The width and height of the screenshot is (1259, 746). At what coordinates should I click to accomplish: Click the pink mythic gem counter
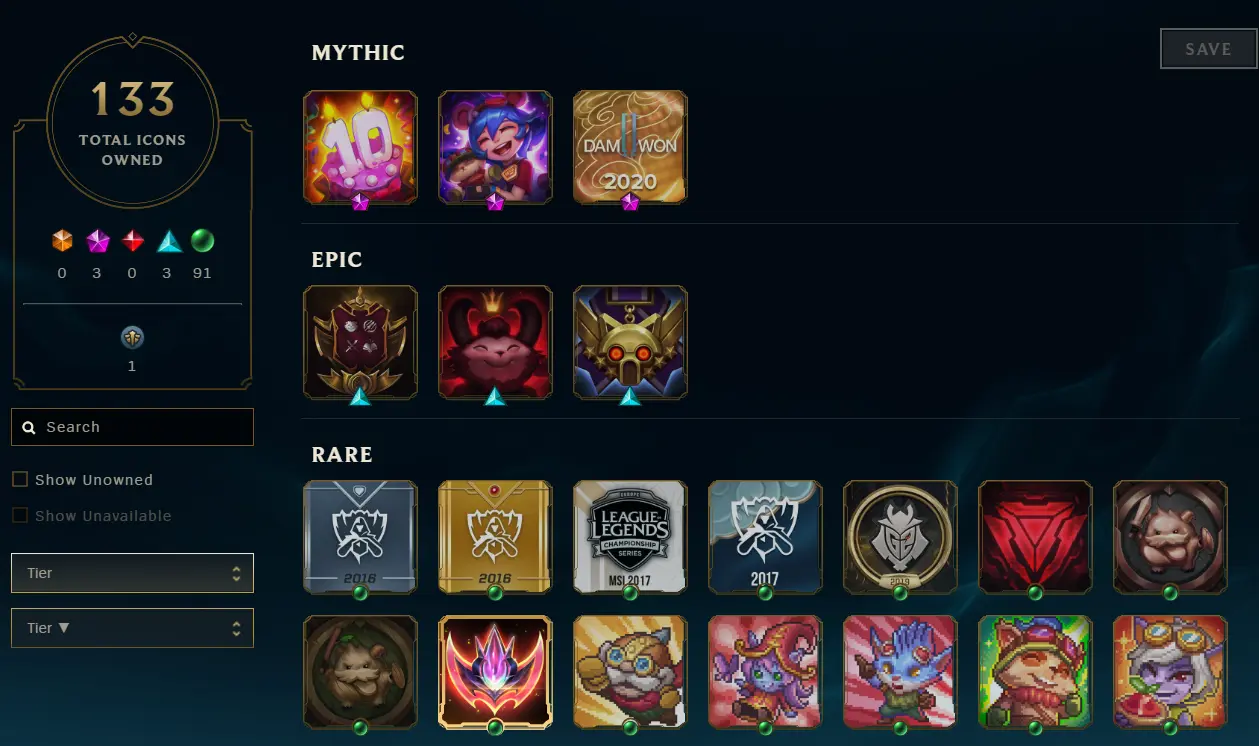pos(97,241)
